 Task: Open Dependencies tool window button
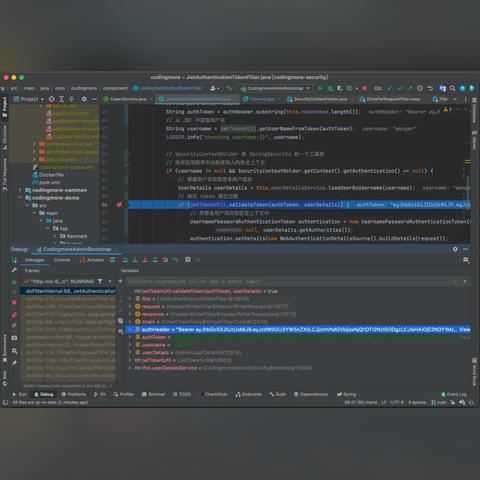point(311,394)
